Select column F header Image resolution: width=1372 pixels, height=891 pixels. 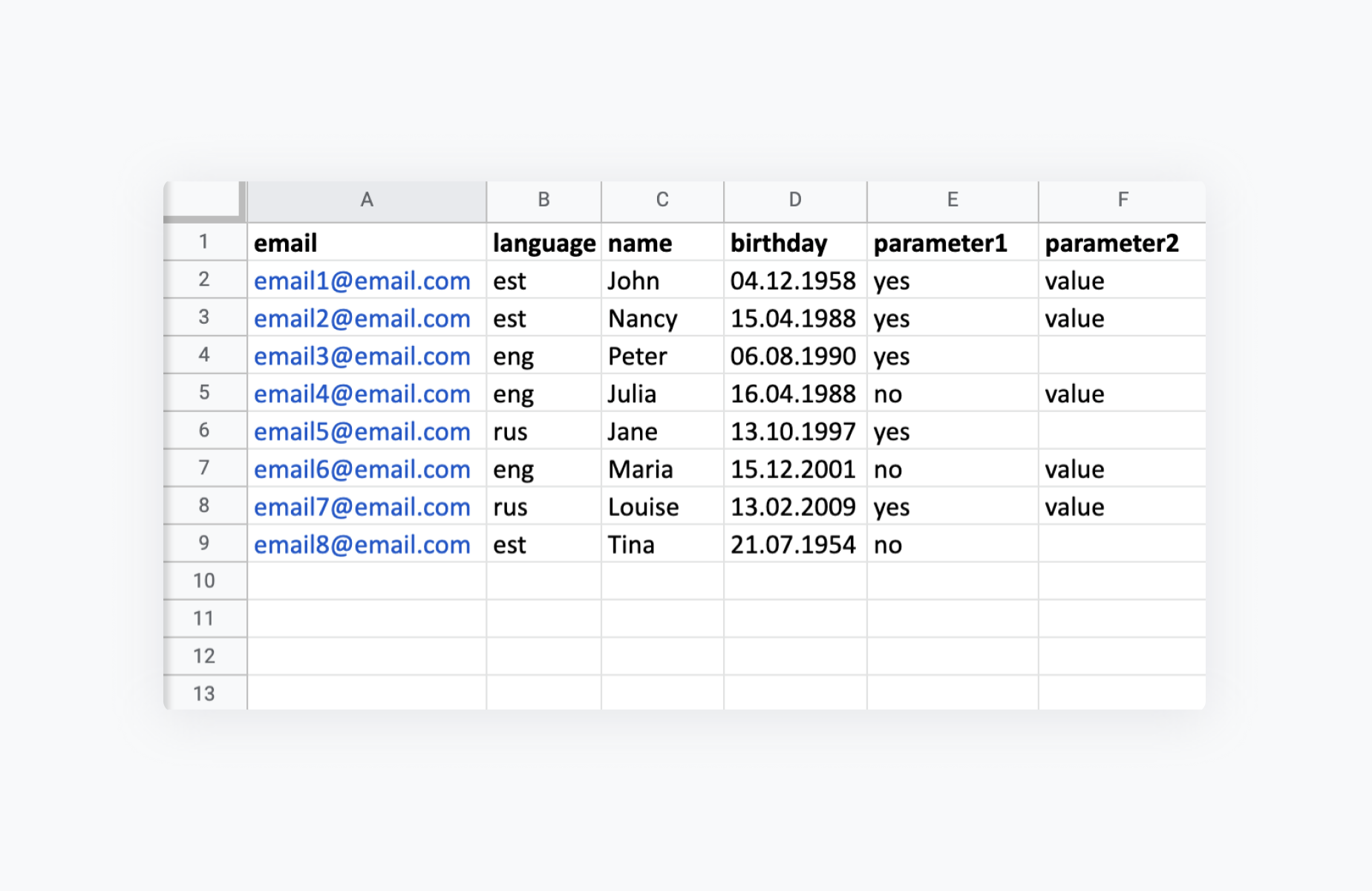pos(1122,200)
